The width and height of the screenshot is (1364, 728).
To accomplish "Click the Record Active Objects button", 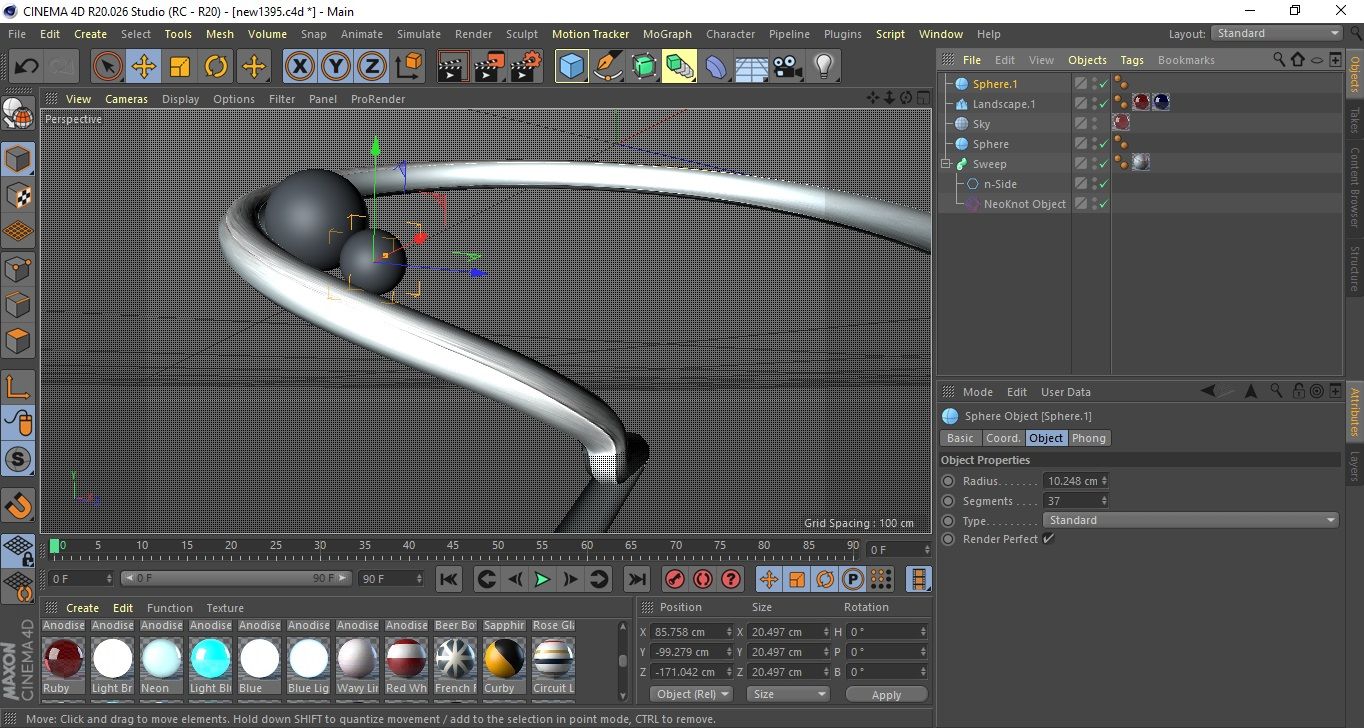I will pyautogui.click(x=675, y=579).
